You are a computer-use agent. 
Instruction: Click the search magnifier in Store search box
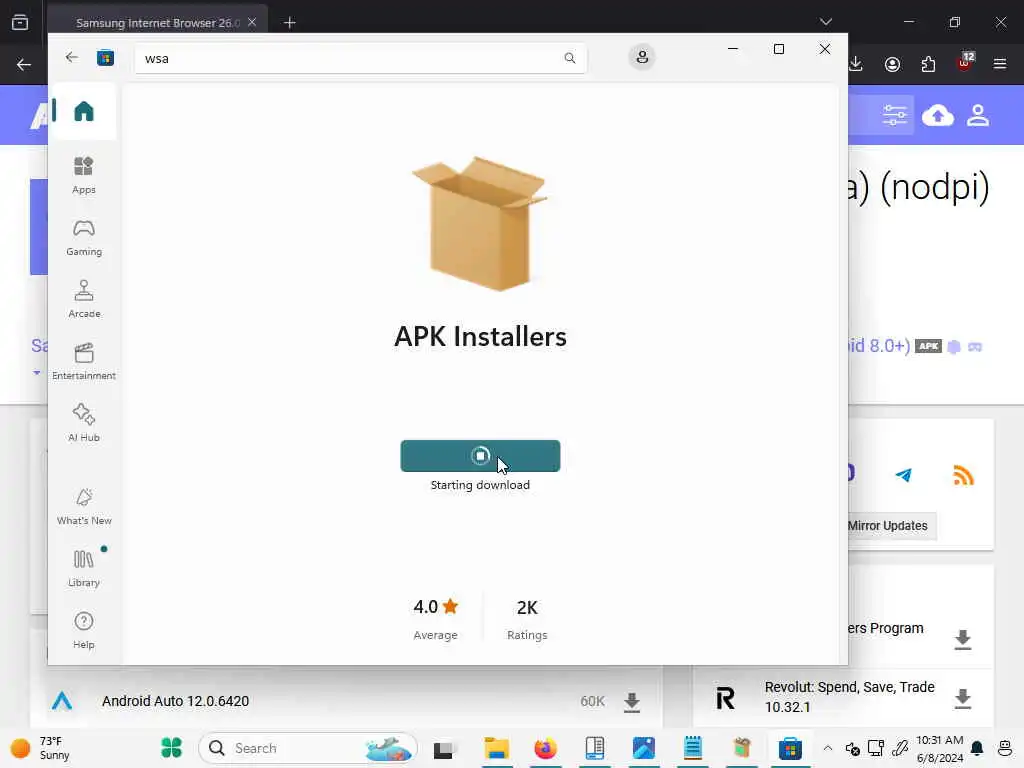[569, 58]
